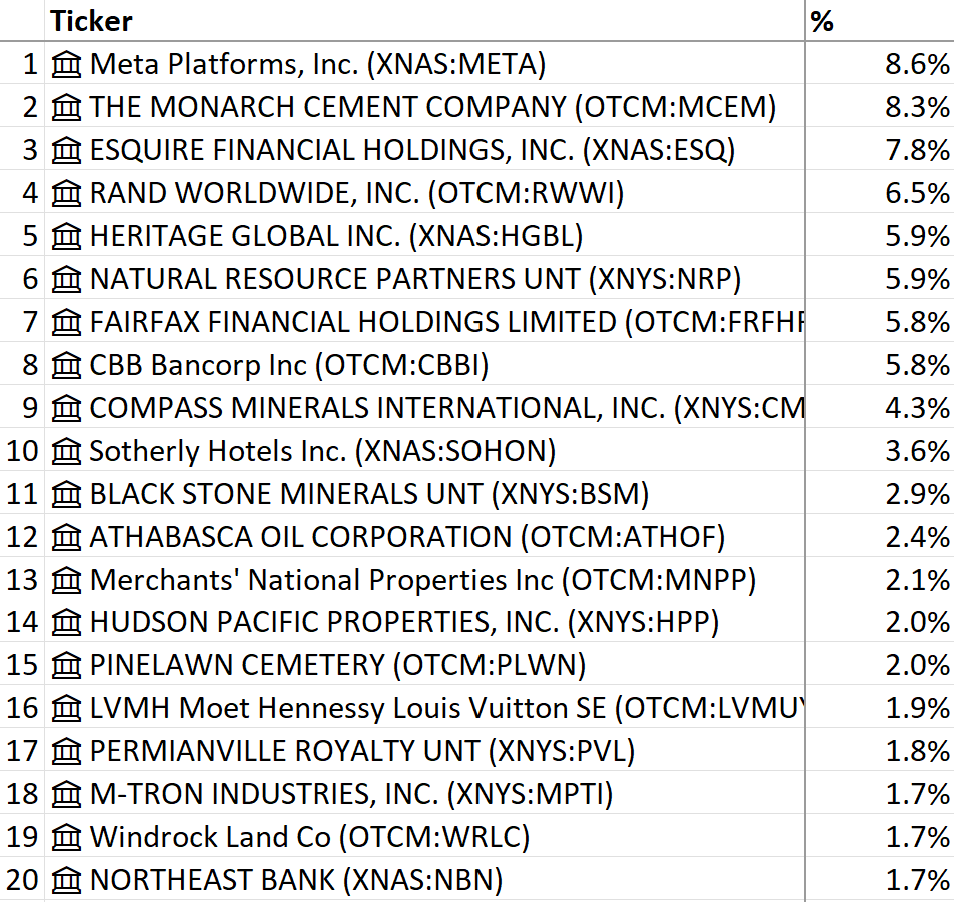Image resolution: width=954 pixels, height=902 pixels.
Task: Select M-TRON INDUSTRIES, INC. (XNYS:MPTI) cell
Action: coord(425,794)
